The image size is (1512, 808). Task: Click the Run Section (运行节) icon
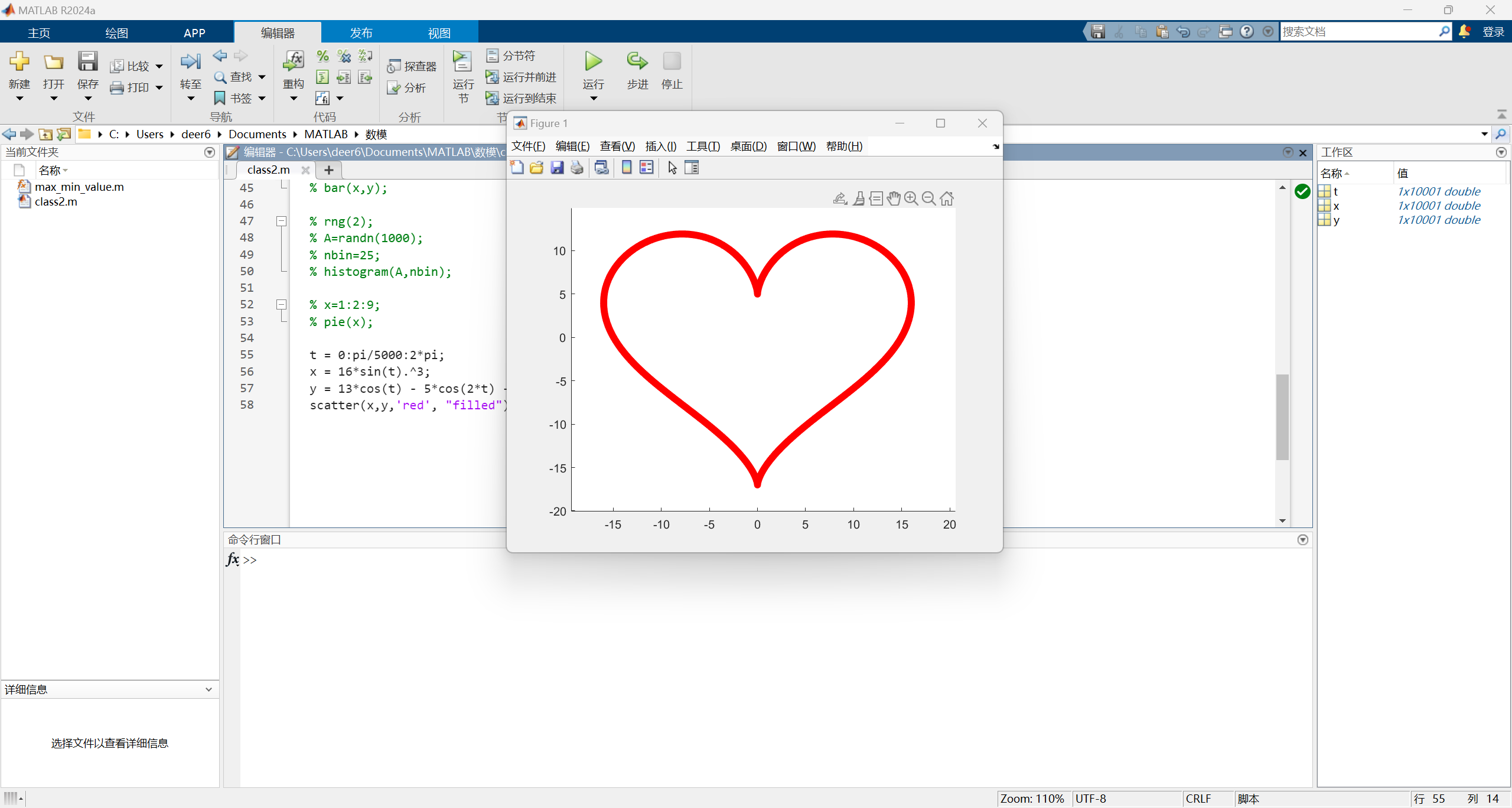pyautogui.click(x=462, y=61)
